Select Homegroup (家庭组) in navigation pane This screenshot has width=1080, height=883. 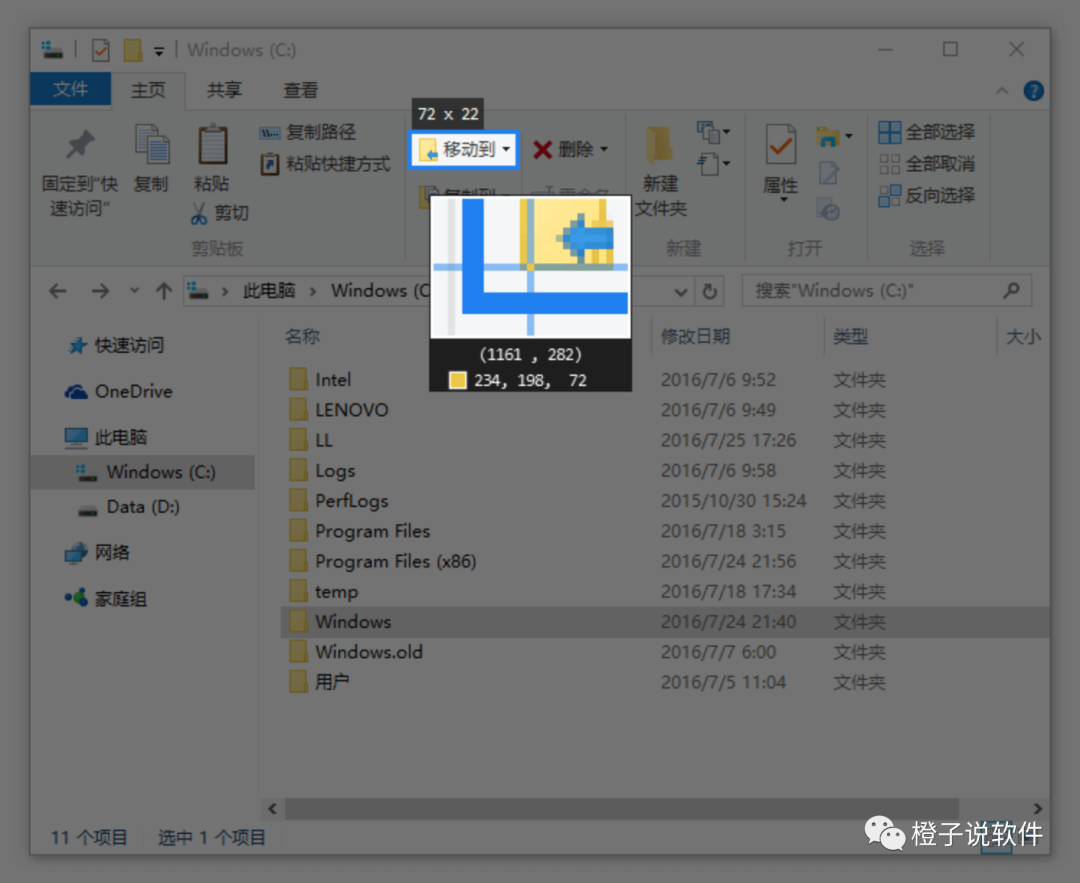pyautogui.click(x=106, y=598)
